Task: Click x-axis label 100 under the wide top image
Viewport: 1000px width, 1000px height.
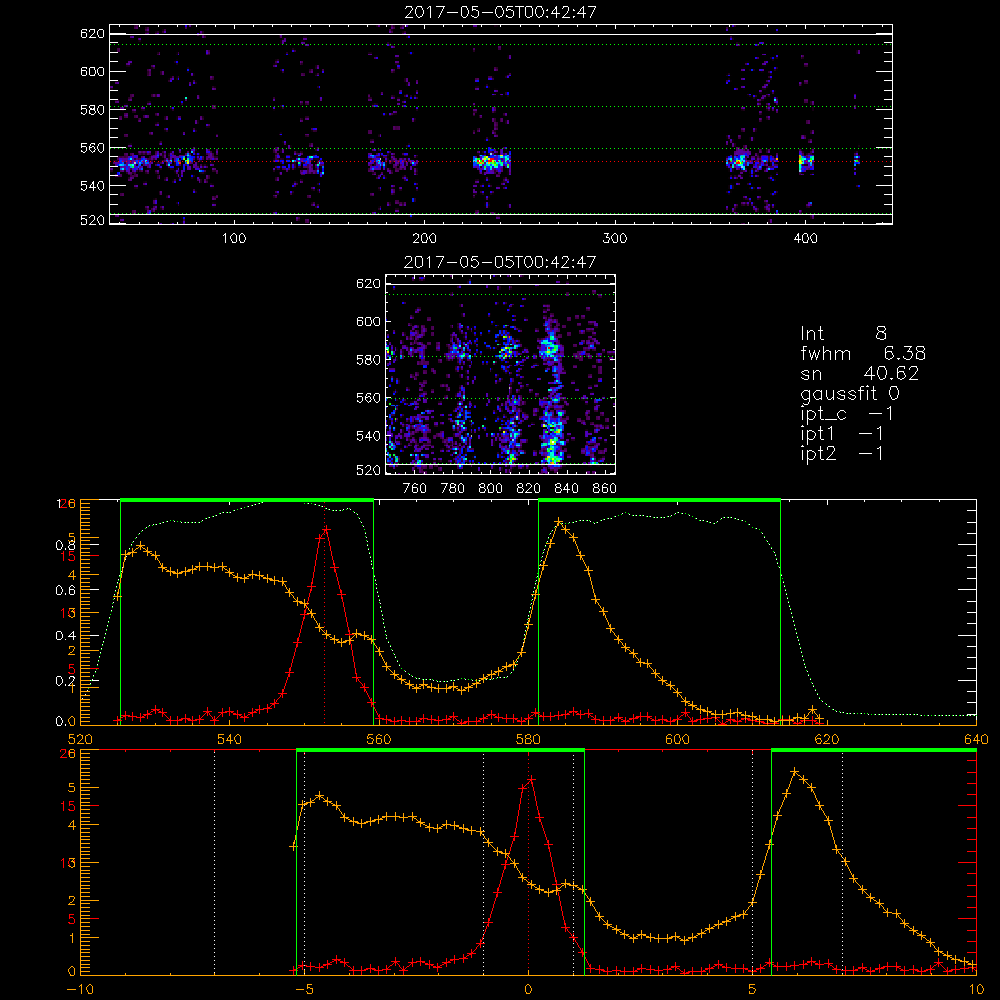Action: coord(234,239)
